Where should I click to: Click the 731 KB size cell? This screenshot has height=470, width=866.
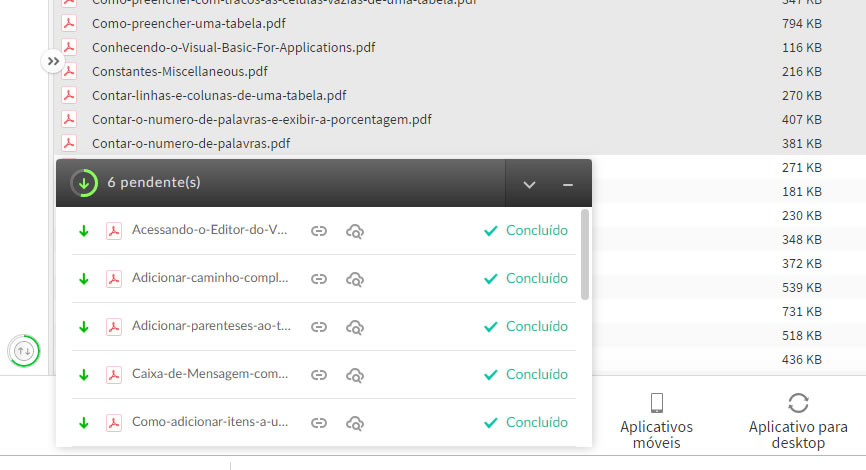point(801,311)
